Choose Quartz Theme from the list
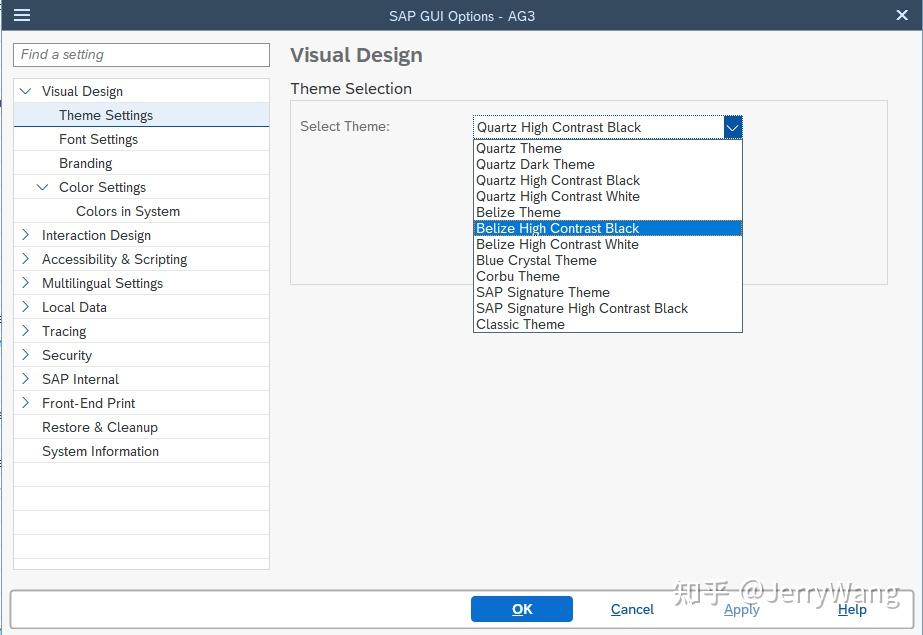This screenshot has width=923, height=635. pyautogui.click(x=607, y=148)
